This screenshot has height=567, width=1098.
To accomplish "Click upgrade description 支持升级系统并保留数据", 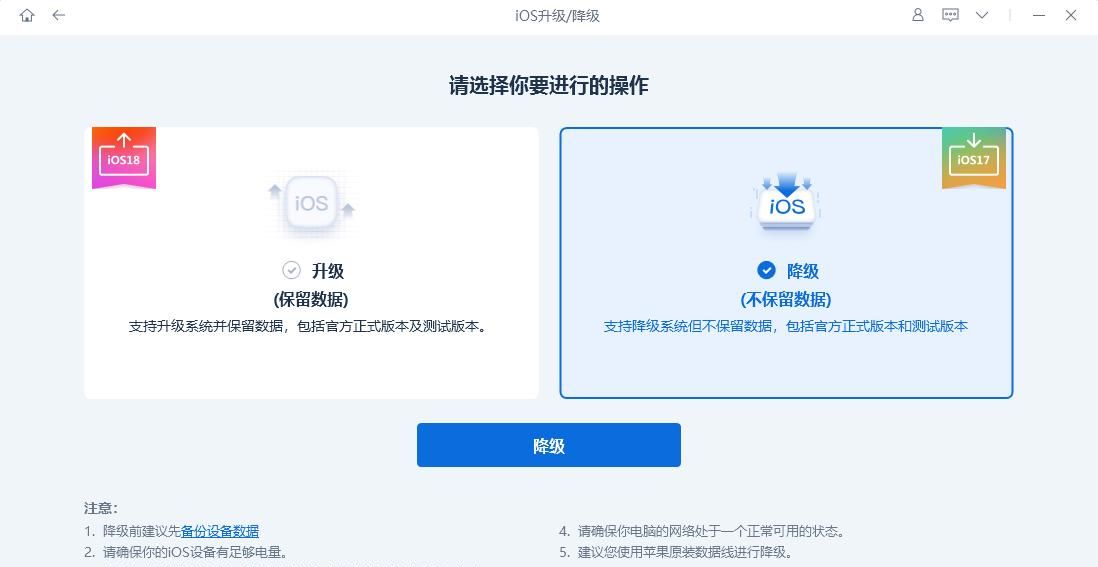I will (x=307, y=326).
